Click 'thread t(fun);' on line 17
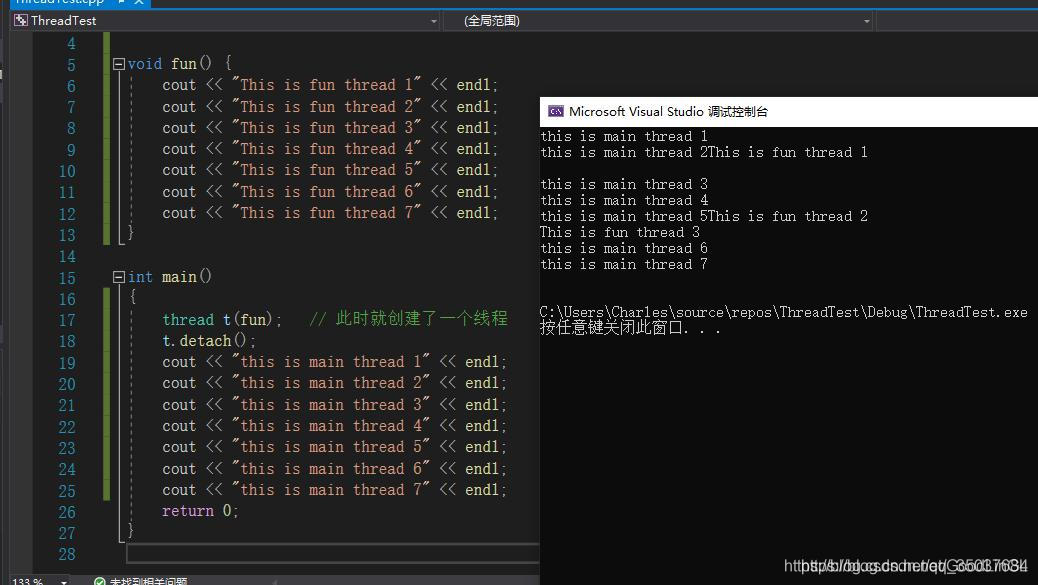The width and height of the screenshot is (1038, 585). [222, 320]
